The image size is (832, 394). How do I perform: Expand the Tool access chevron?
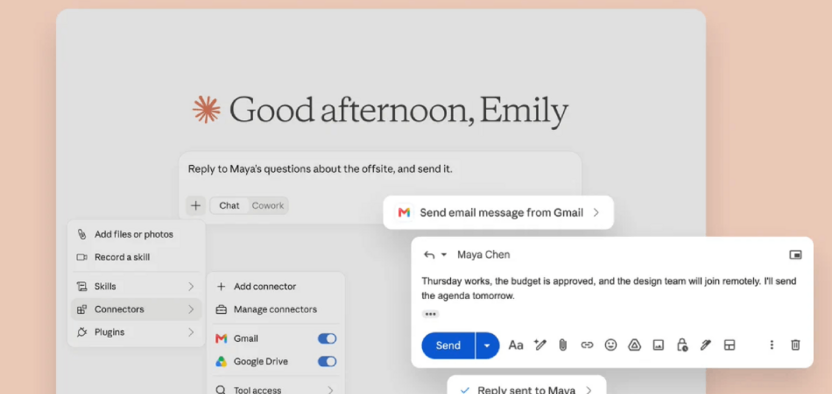point(330,390)
